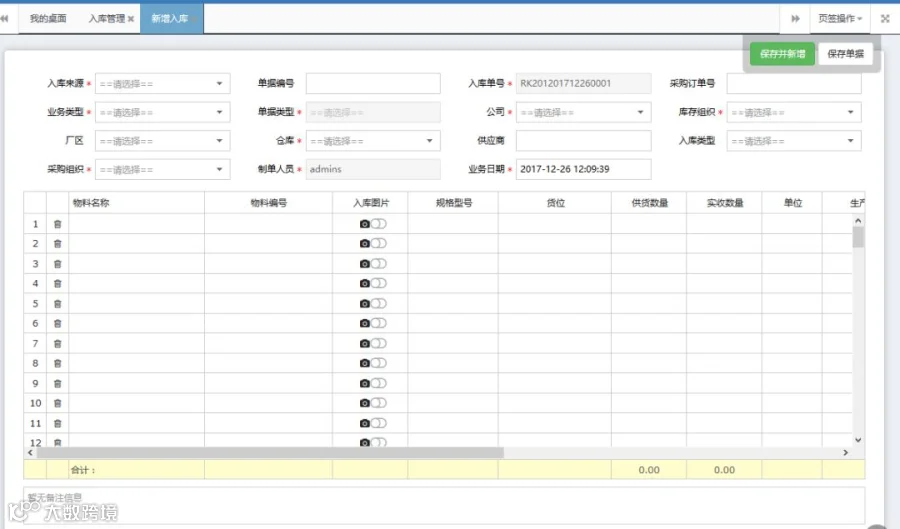This screenshot has height=529, width=900.
Task: Click the 采购订单号 input field
Action: tap(794, 84)
